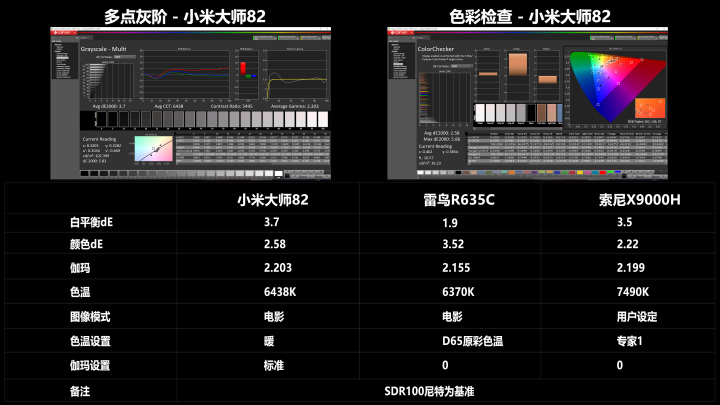Click the RGB balance line chart
This screenshot has width=720, height=405.
coord(186,74)
